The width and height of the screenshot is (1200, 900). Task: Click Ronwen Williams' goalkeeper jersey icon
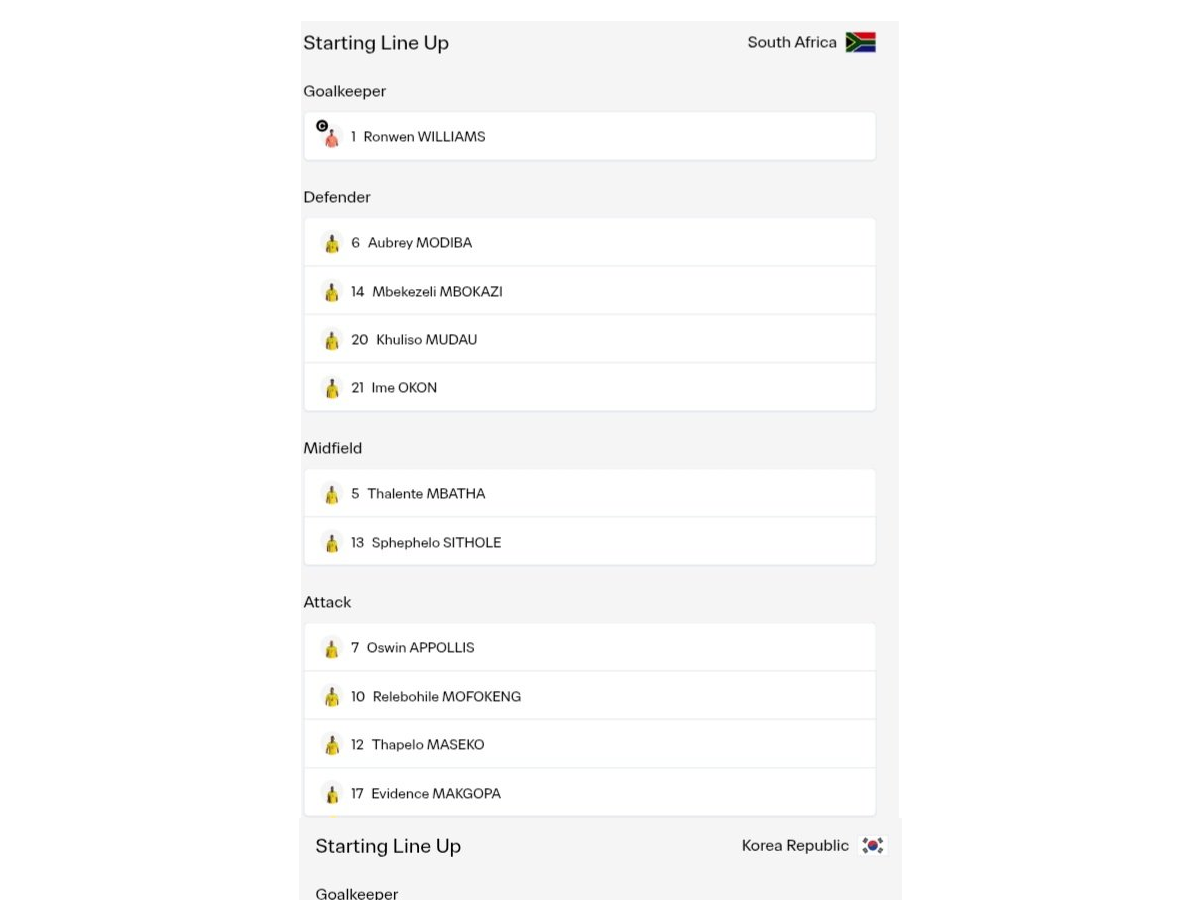[332, 137]
